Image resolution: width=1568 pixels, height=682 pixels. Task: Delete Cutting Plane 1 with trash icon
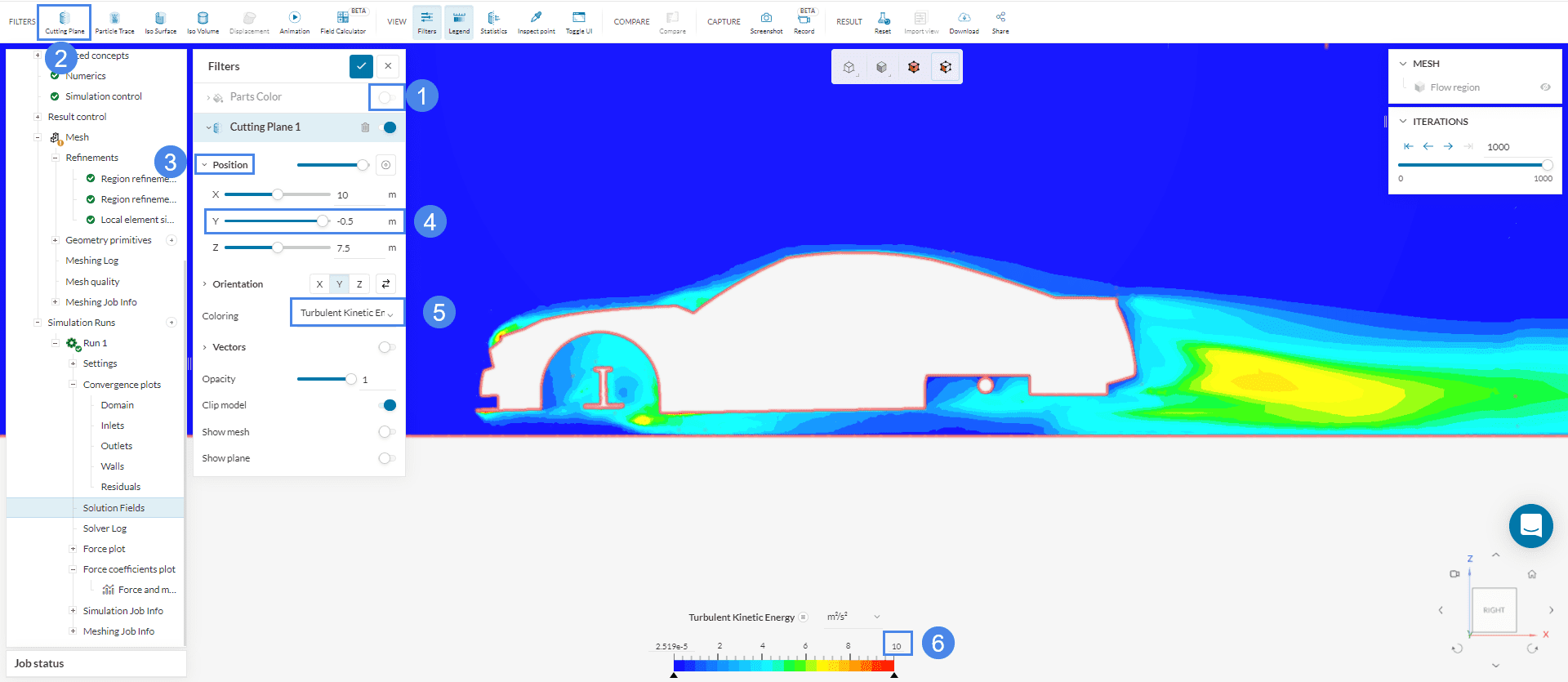click(x=365, y=127)
